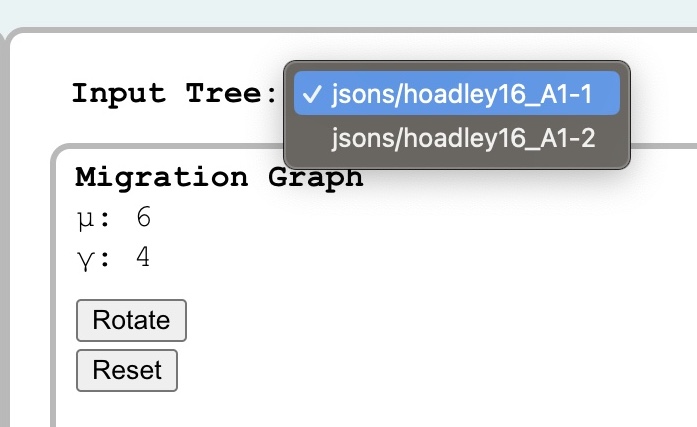Click the checkmark beside hoadley16_A1-1
Screen dimensions: 697x427
312,94
